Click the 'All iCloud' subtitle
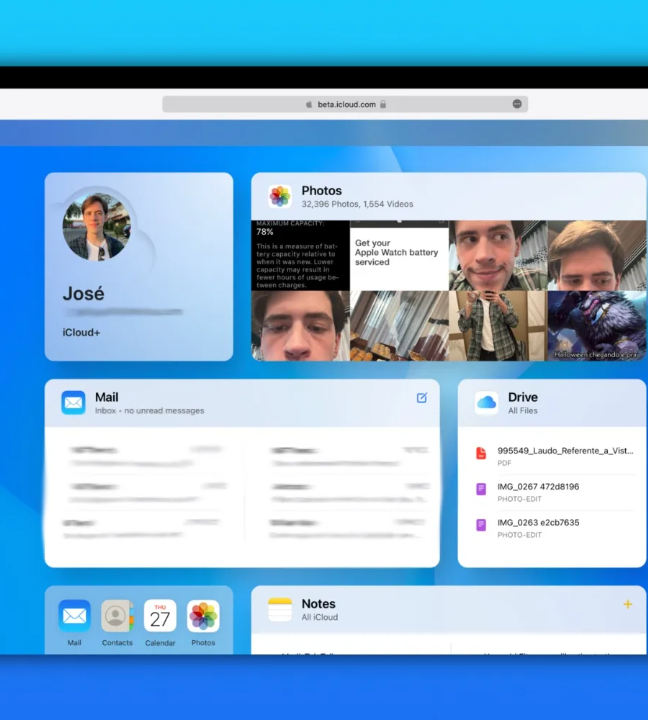Image resolution: width=648 pixels, height=720 pixels. pyautogui.click(x=320, y=617)
